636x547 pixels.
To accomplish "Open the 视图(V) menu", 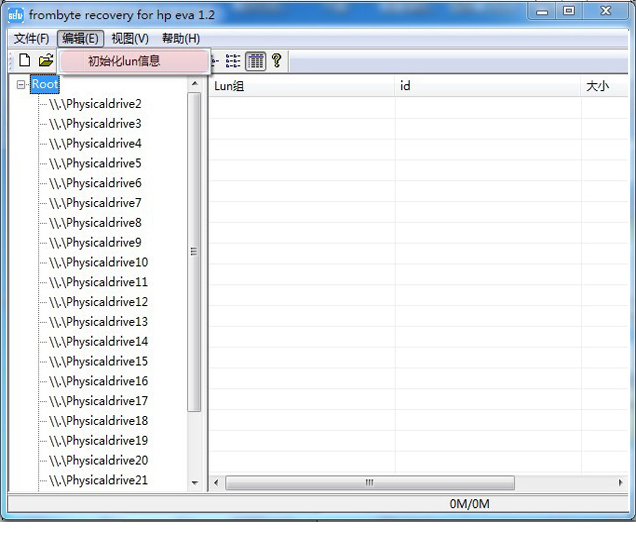I will 130,39.
